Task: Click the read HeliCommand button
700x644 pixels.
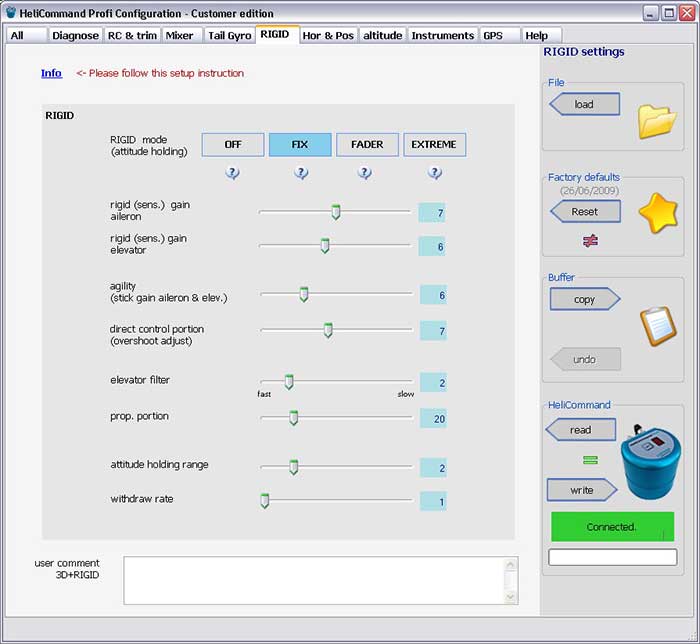Action: [x=580, y=430]
